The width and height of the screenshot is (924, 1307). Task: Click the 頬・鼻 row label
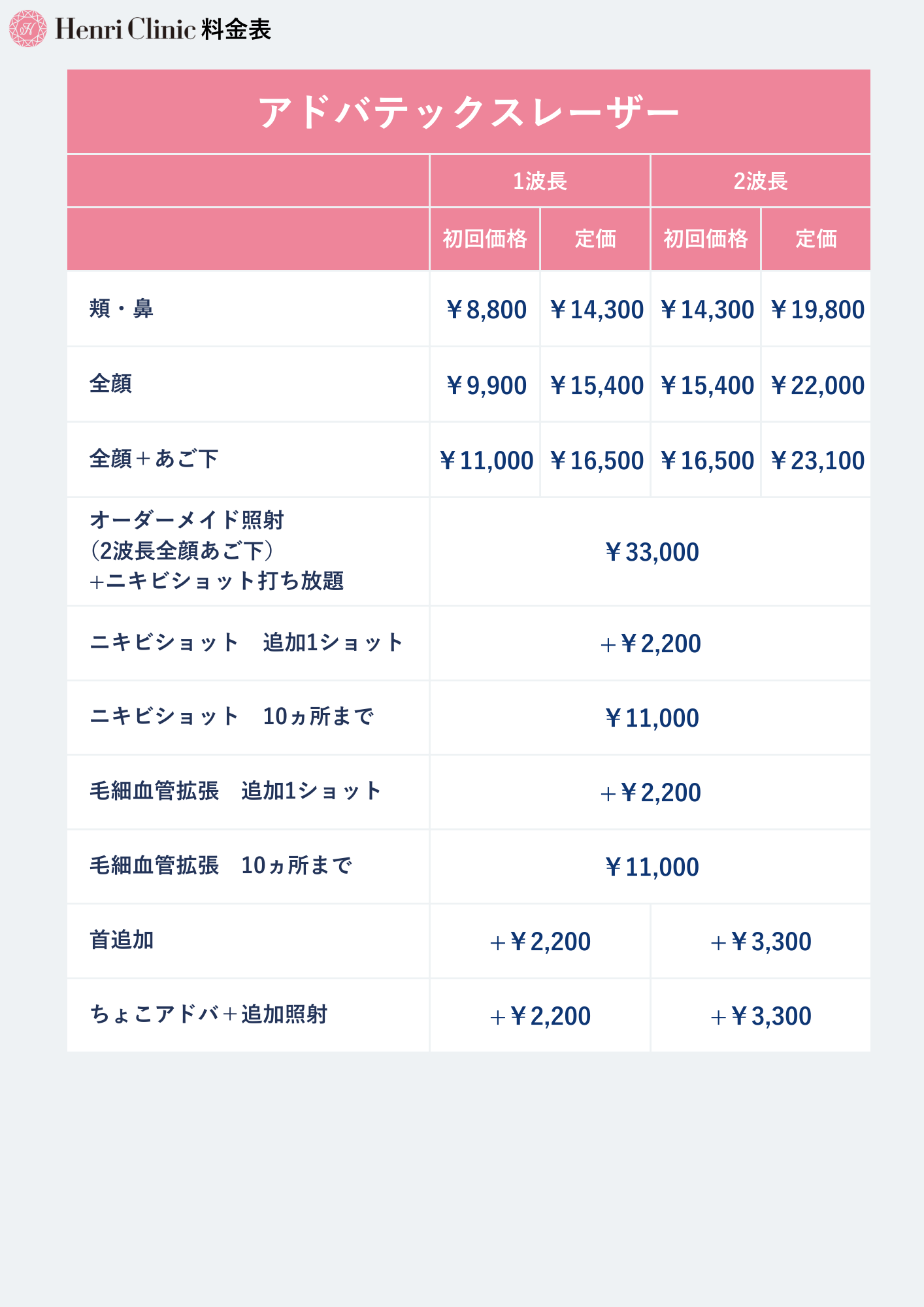[122, 308]
